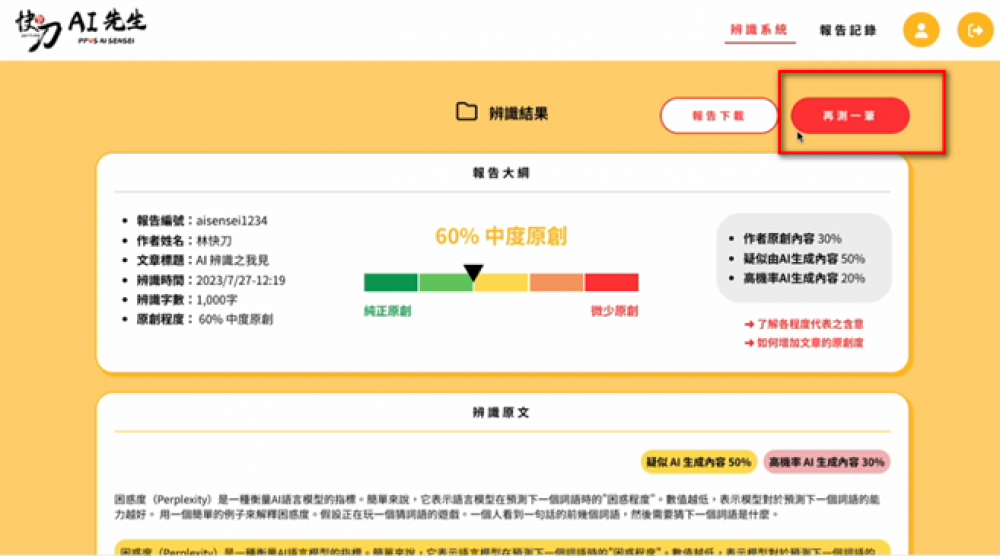Click the dark green gauge segment

(391, 283)
